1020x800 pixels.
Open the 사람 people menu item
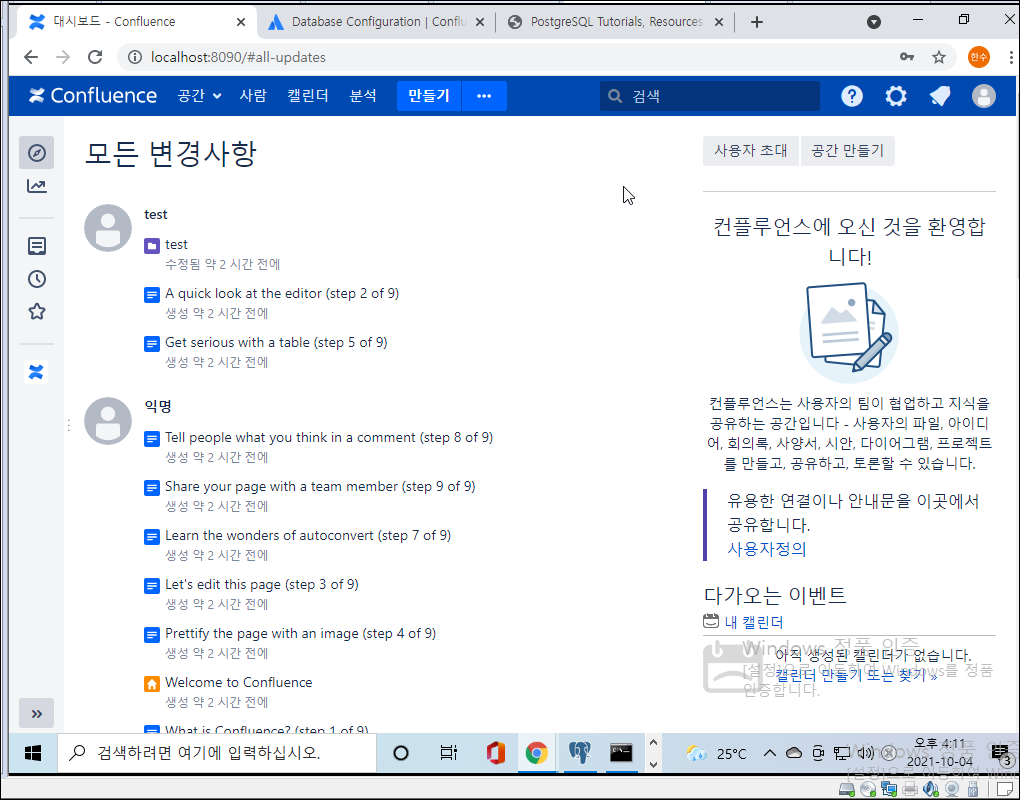(x=253, y=96)
